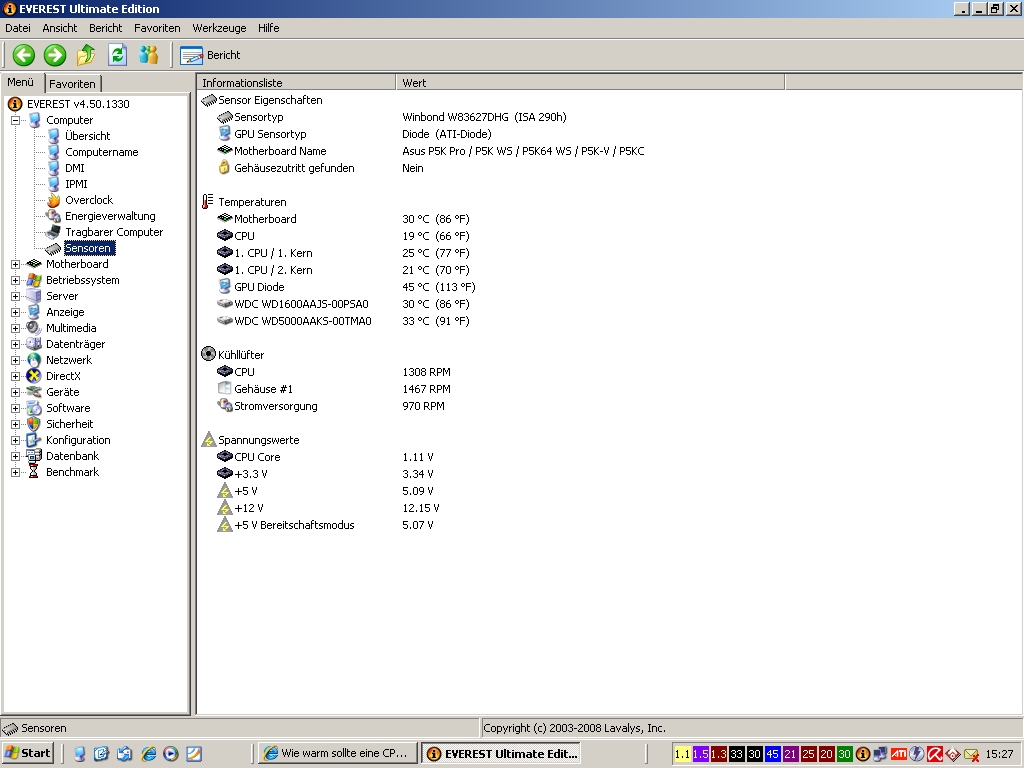Open the Bericht menu in the menu bar
Image resolution: width=1024 pixels, height=768 pixels.
106,28
